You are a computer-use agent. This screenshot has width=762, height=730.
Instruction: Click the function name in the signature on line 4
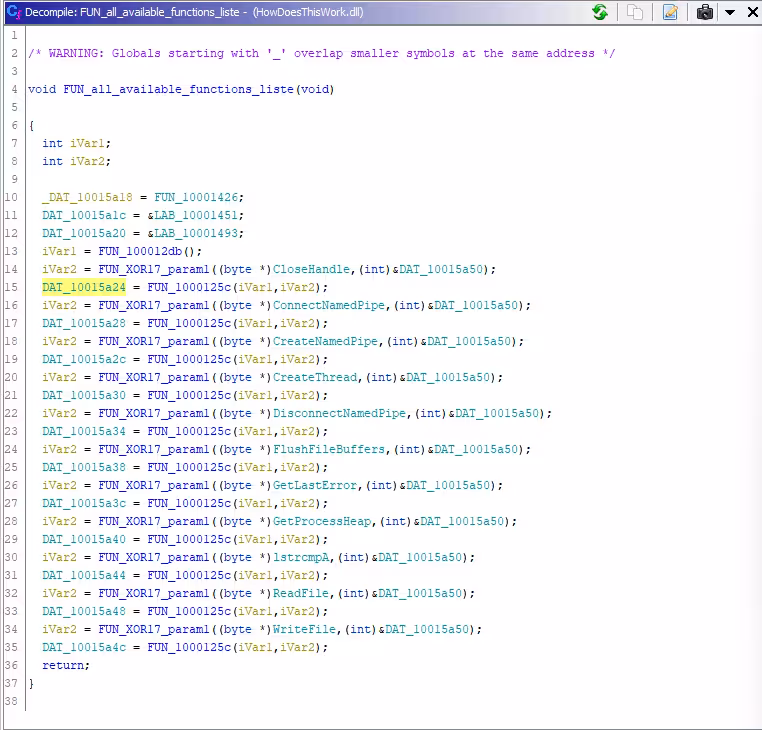point(179,89)
